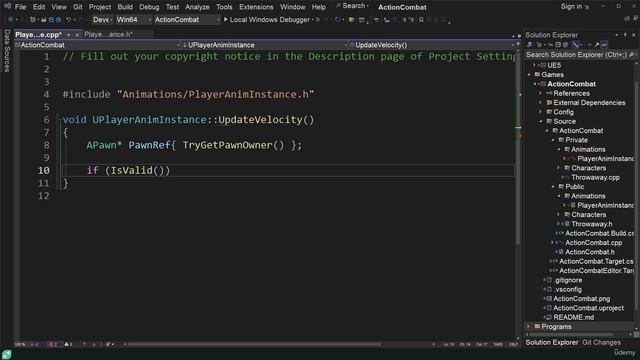The image size is (640, 360).
Task: Switch to the Playe...ance.h tab
Action: 108,35
